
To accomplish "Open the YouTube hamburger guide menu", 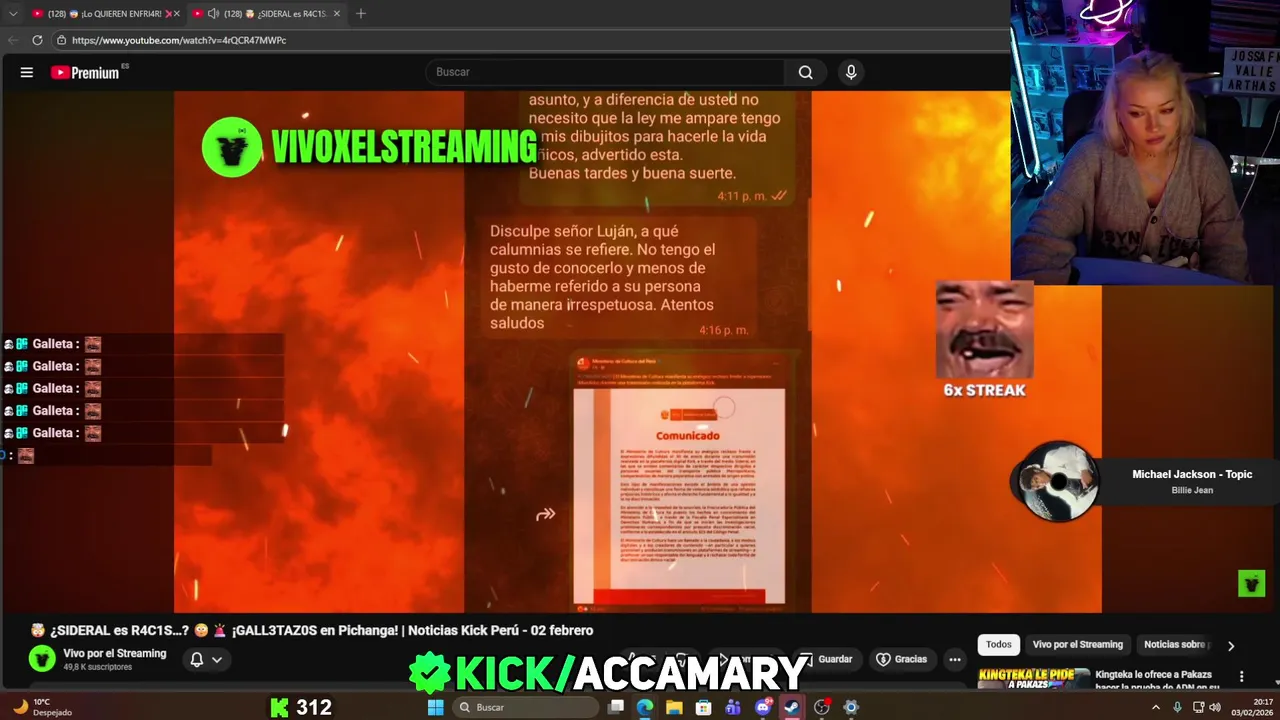I will point(27,72).
